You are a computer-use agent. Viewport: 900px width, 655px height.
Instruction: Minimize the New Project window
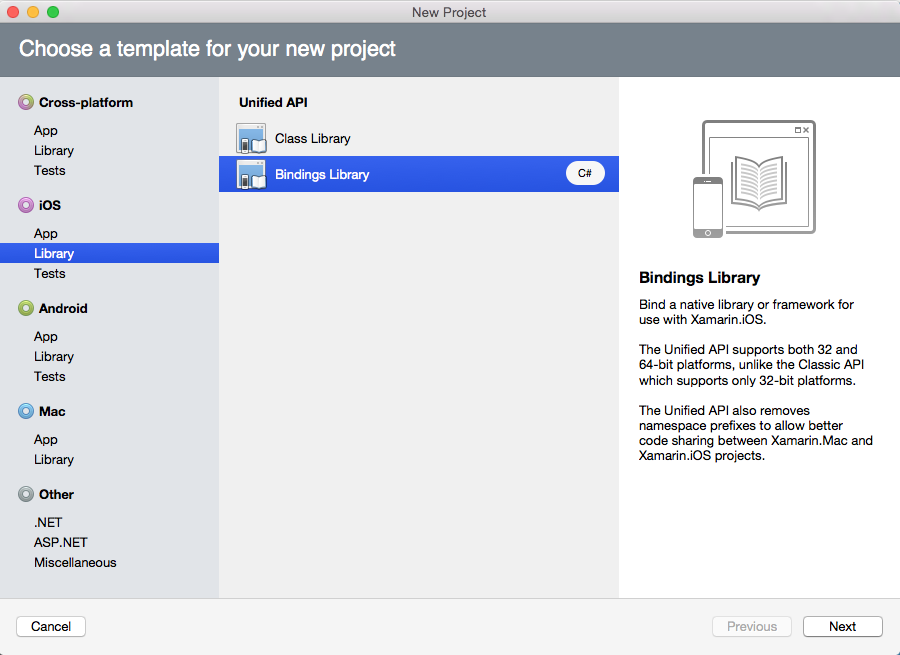click(x=33, y=12)
